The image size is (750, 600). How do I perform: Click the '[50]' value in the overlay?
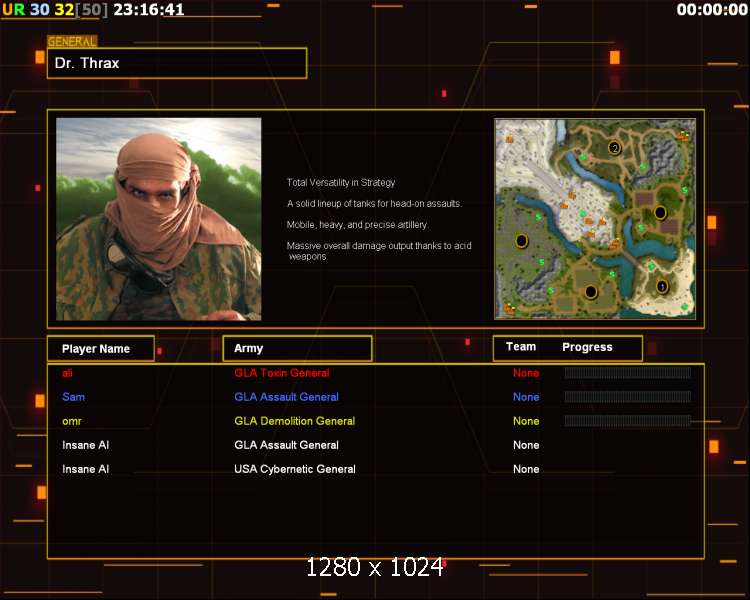[92, 10]
